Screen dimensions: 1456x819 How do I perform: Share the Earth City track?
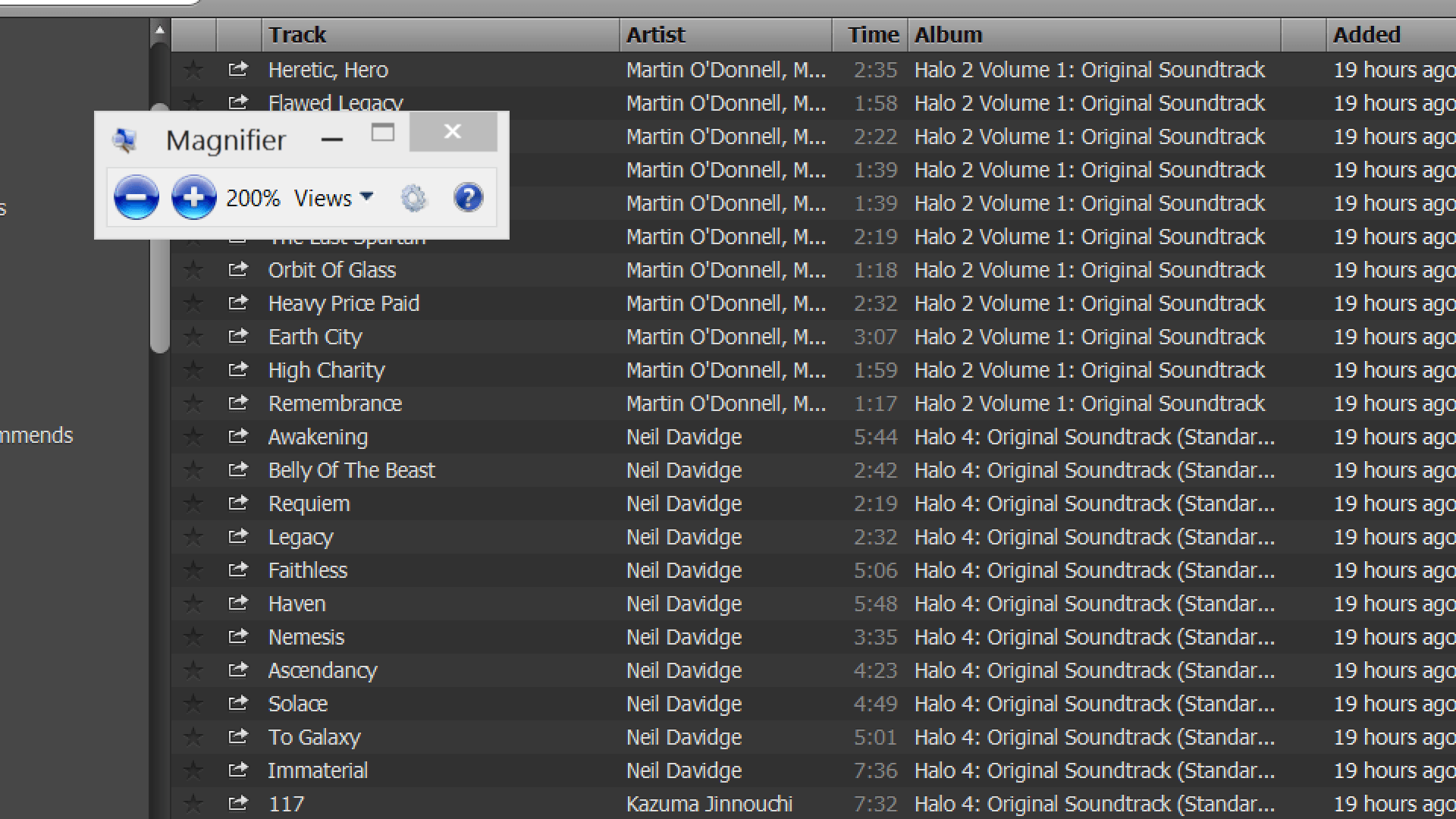(x=238, y=336)
